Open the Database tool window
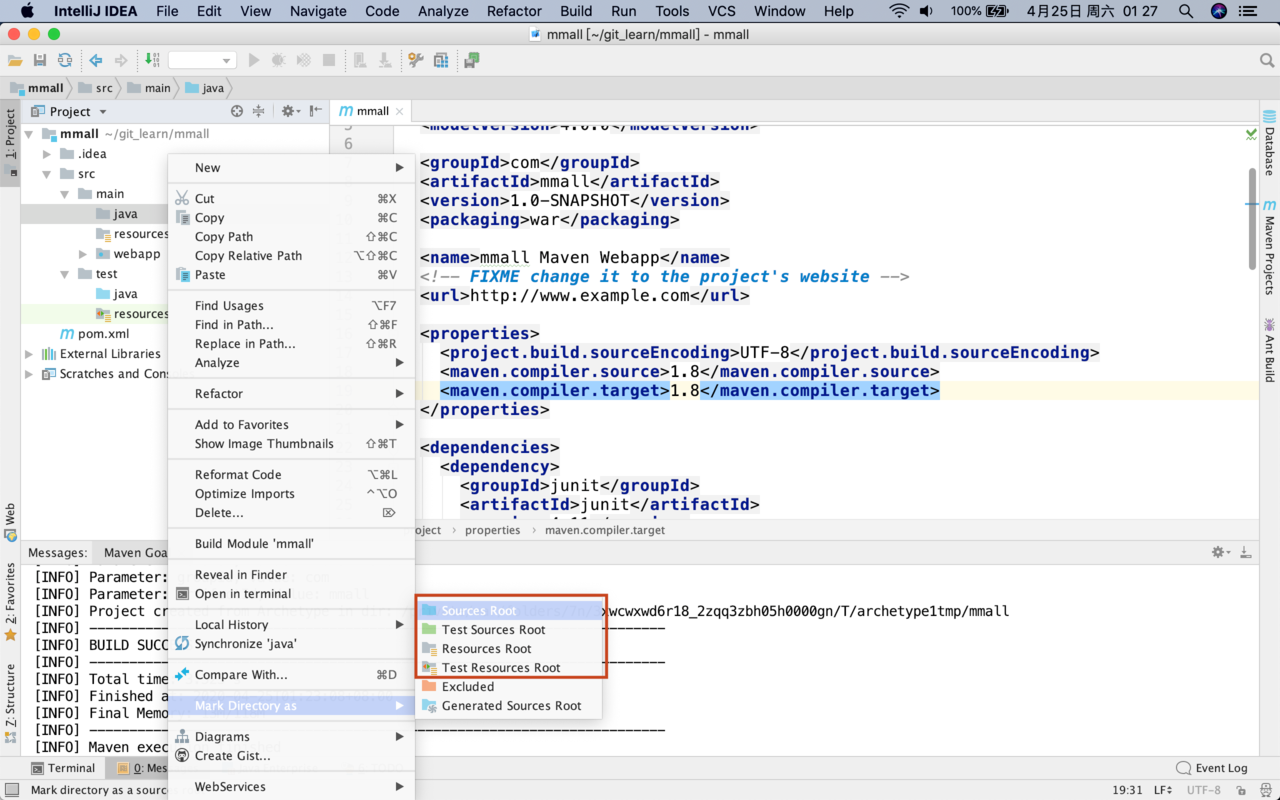Screen dimensions: 1280x800 tap(1269, 143)
